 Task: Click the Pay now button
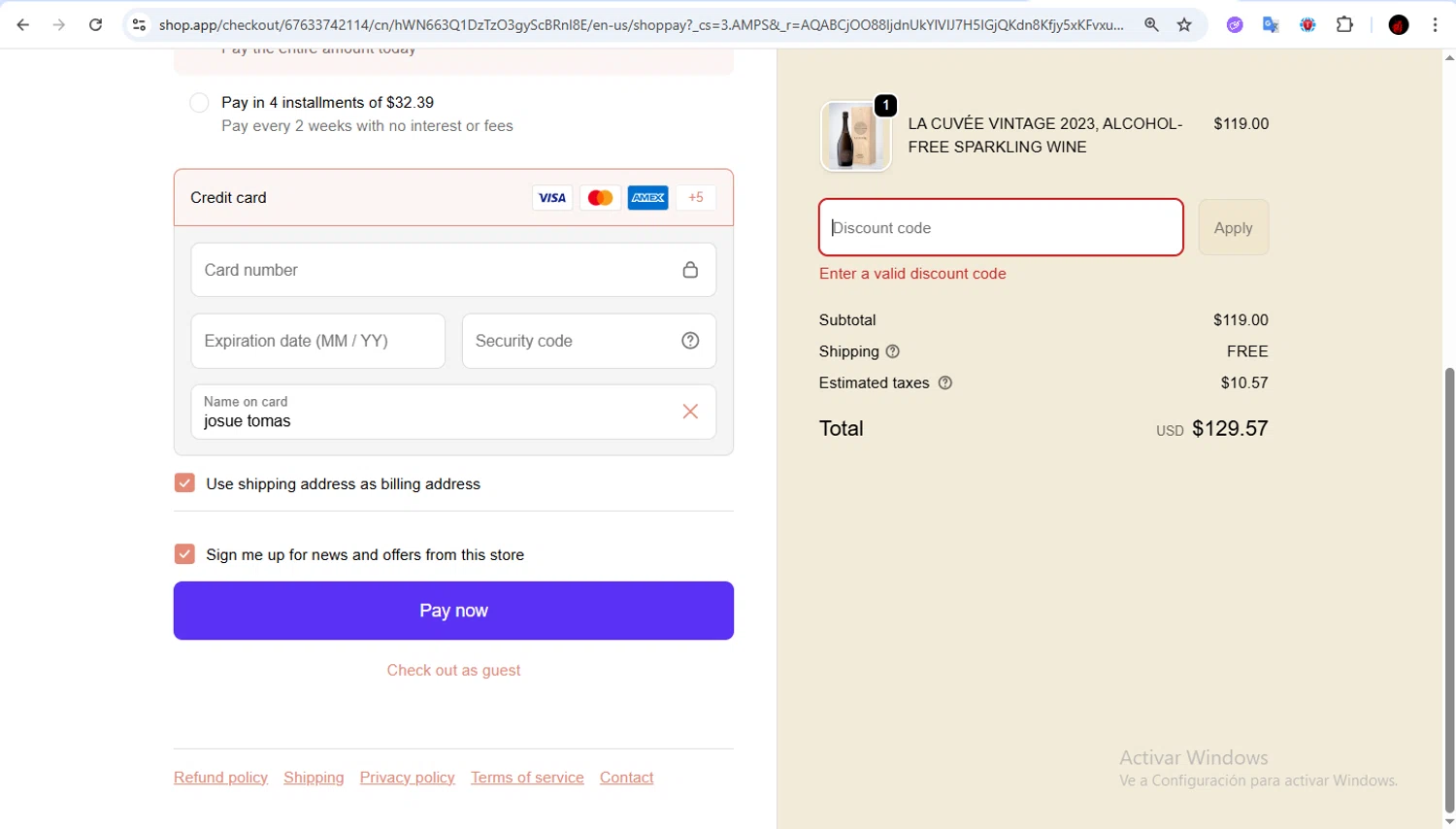(453, 611)
